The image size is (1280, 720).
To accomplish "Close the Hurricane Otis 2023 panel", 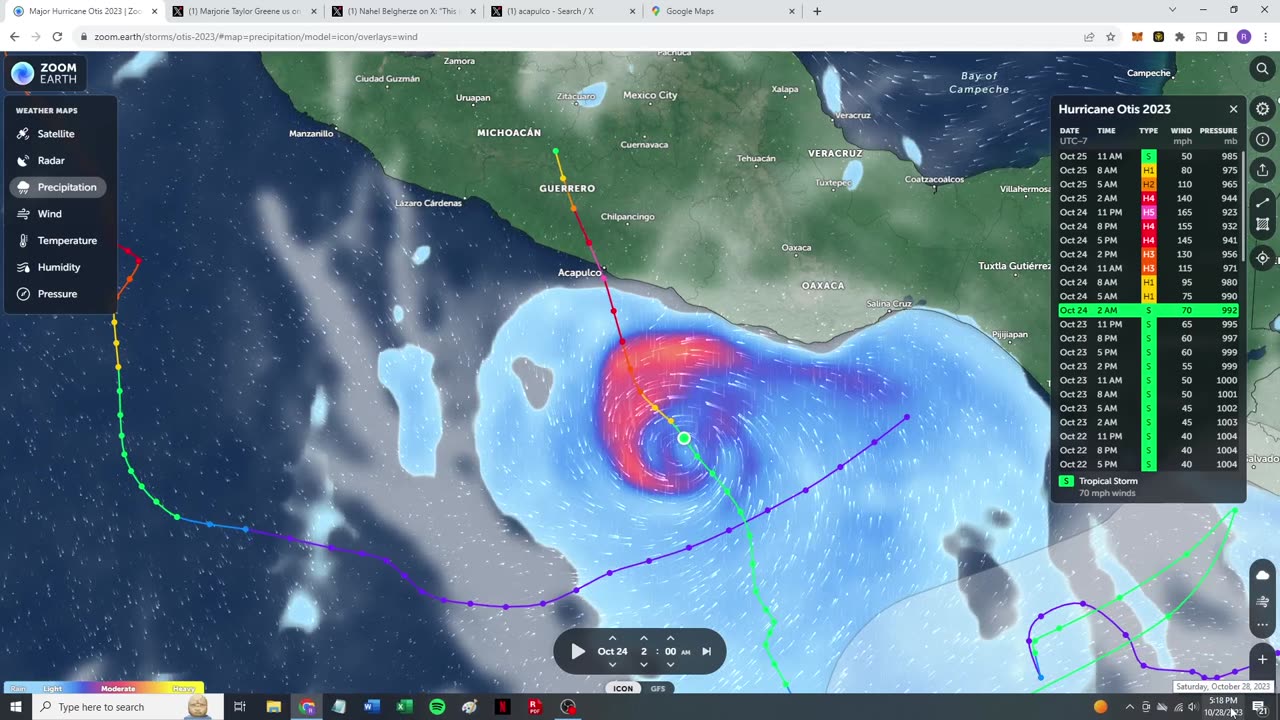I will click(1233, 109).
